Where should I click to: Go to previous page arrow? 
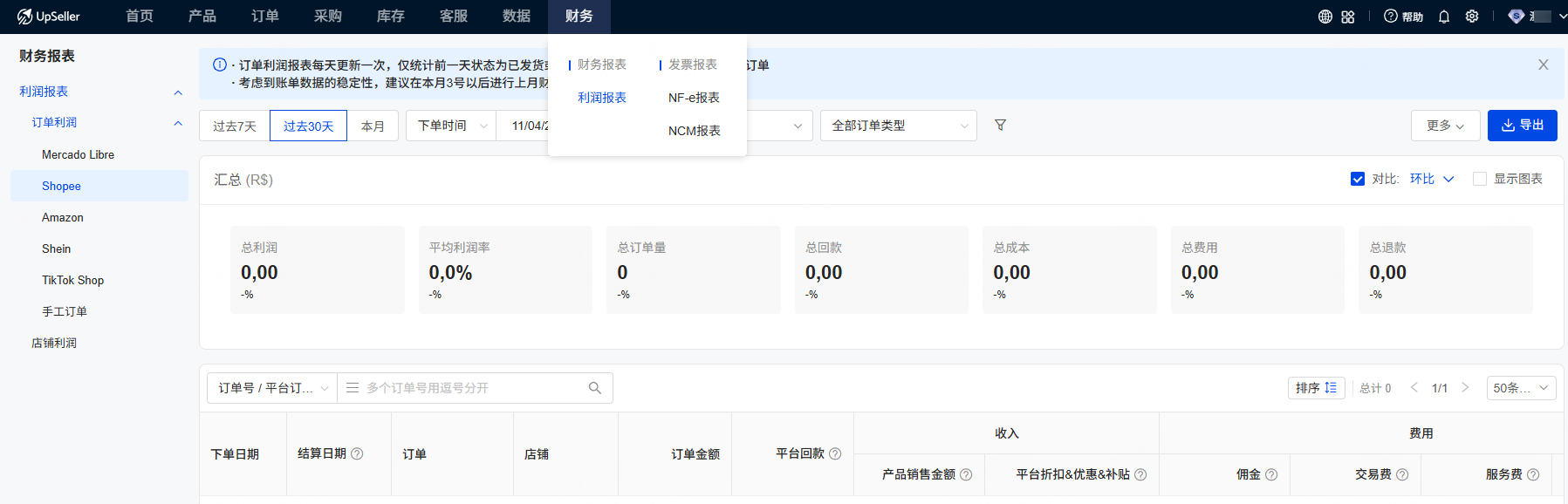tap(1414, 388)
